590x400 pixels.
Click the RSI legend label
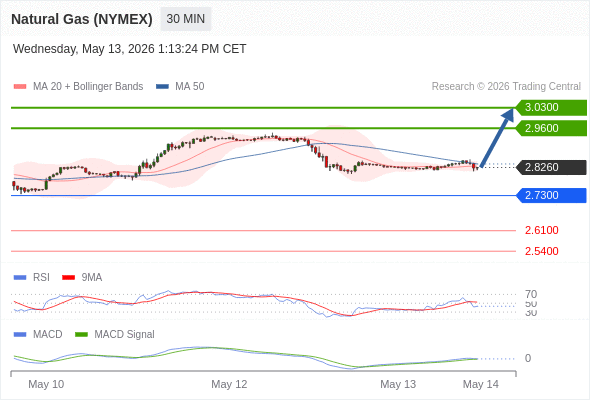pyautogui.click(x=41, y=278)
